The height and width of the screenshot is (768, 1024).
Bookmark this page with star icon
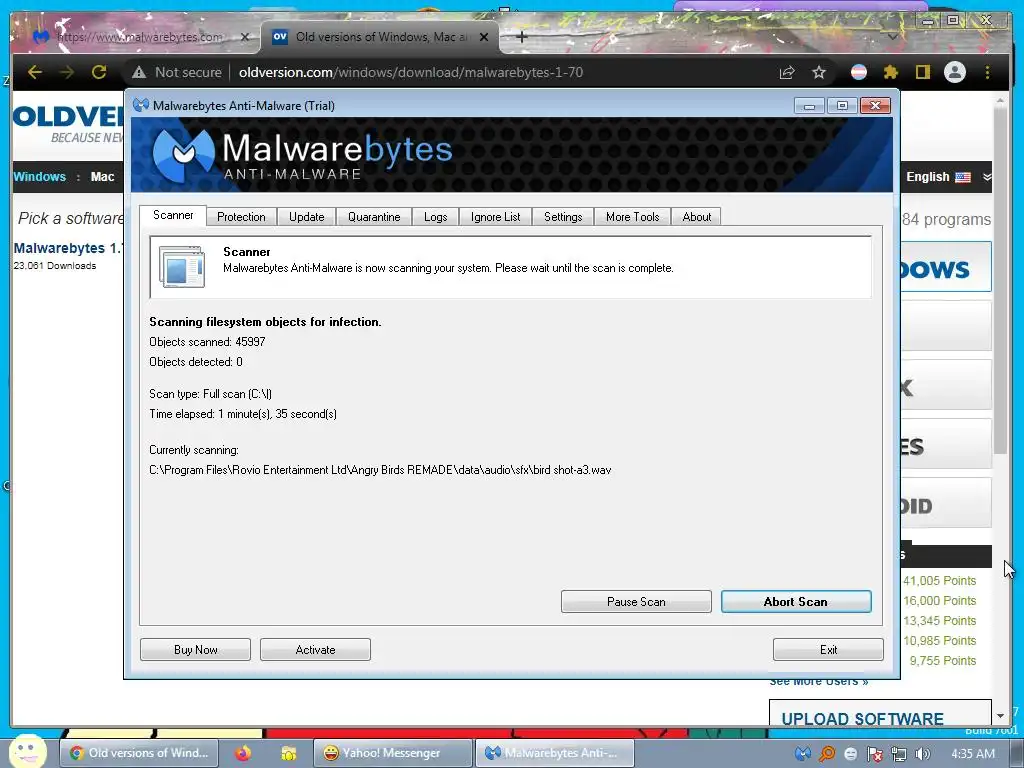coord(819,72)
